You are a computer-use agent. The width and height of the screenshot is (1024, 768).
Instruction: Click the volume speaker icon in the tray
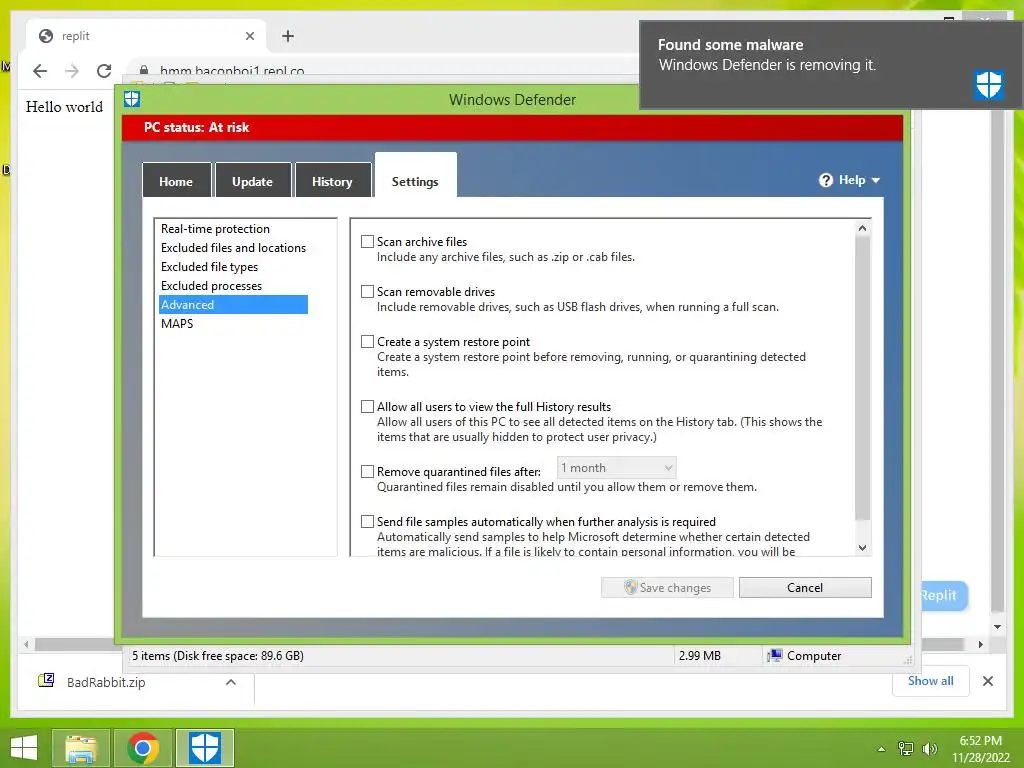click(x=930, y=749)
